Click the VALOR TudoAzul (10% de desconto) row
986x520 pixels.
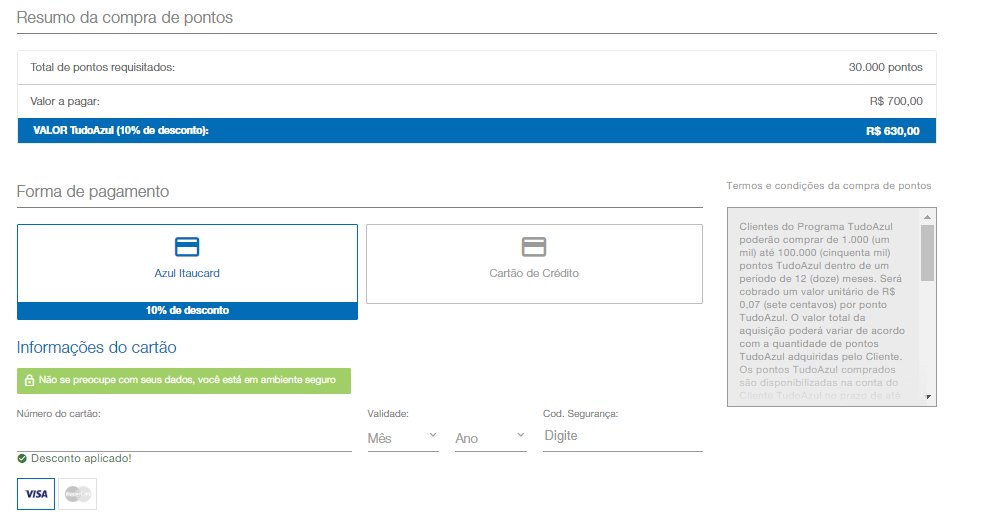pos(477,131)
